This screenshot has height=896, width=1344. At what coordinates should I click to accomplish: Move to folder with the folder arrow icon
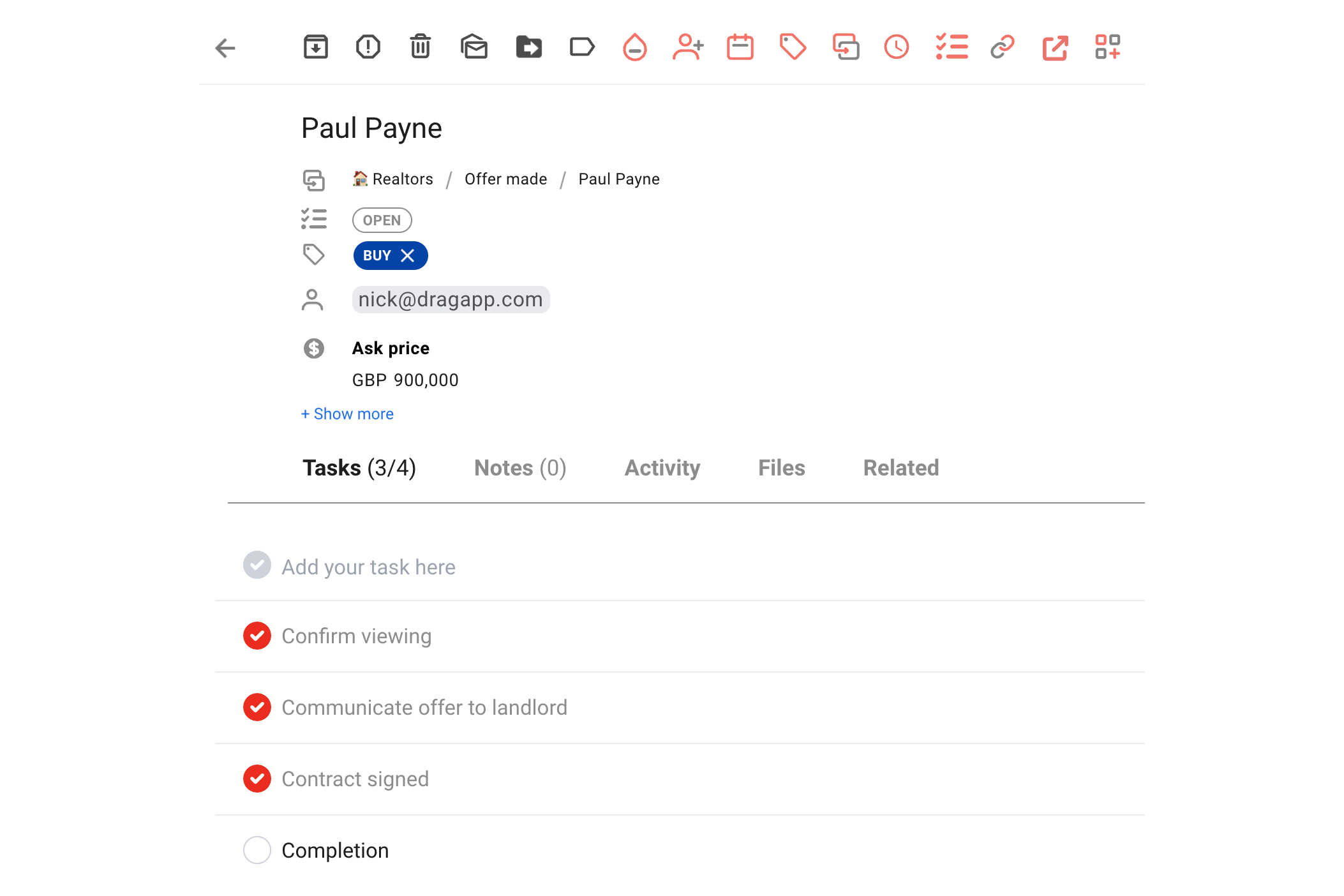click(x=529, y=47)
